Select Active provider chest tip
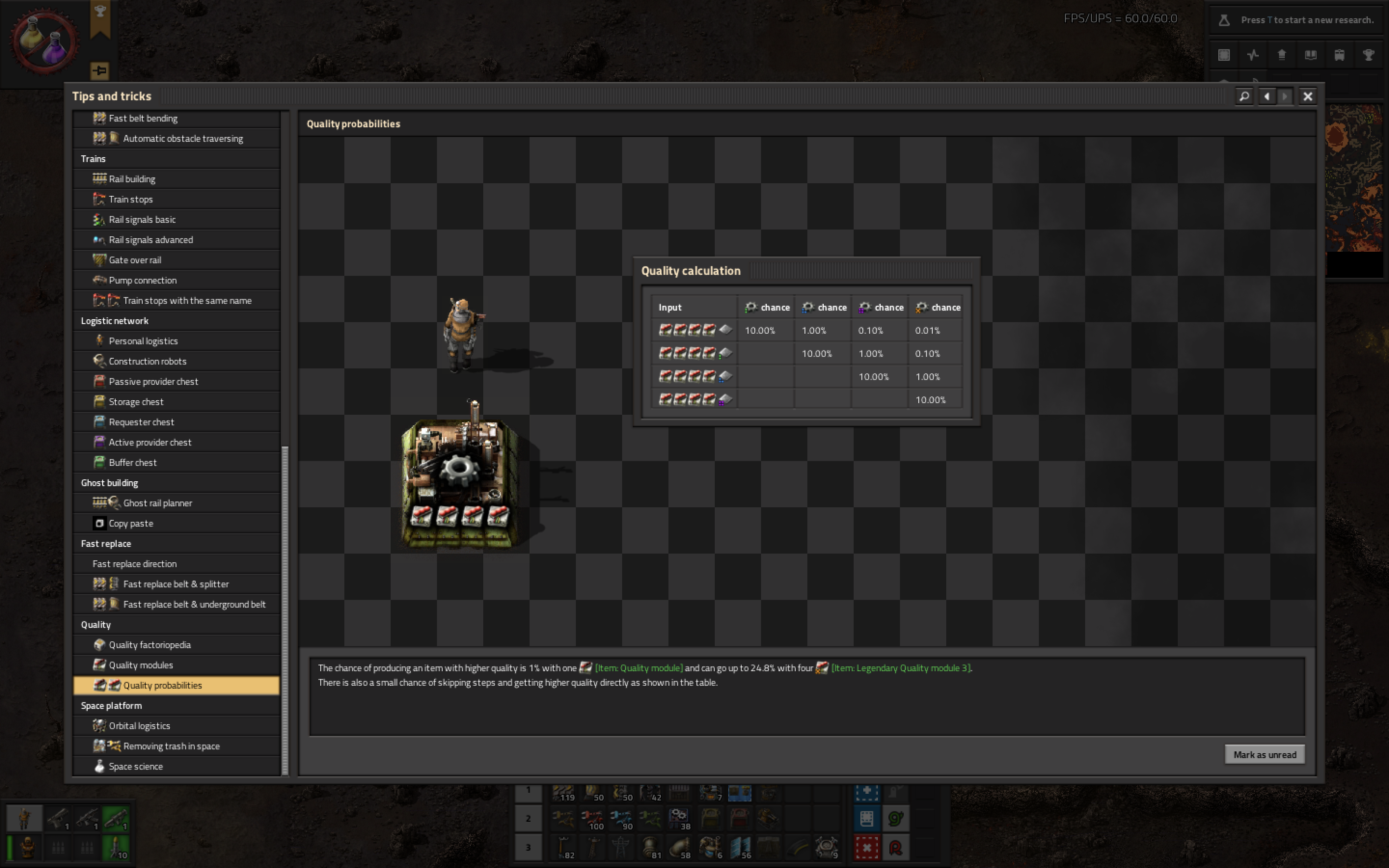 point(177,442)
